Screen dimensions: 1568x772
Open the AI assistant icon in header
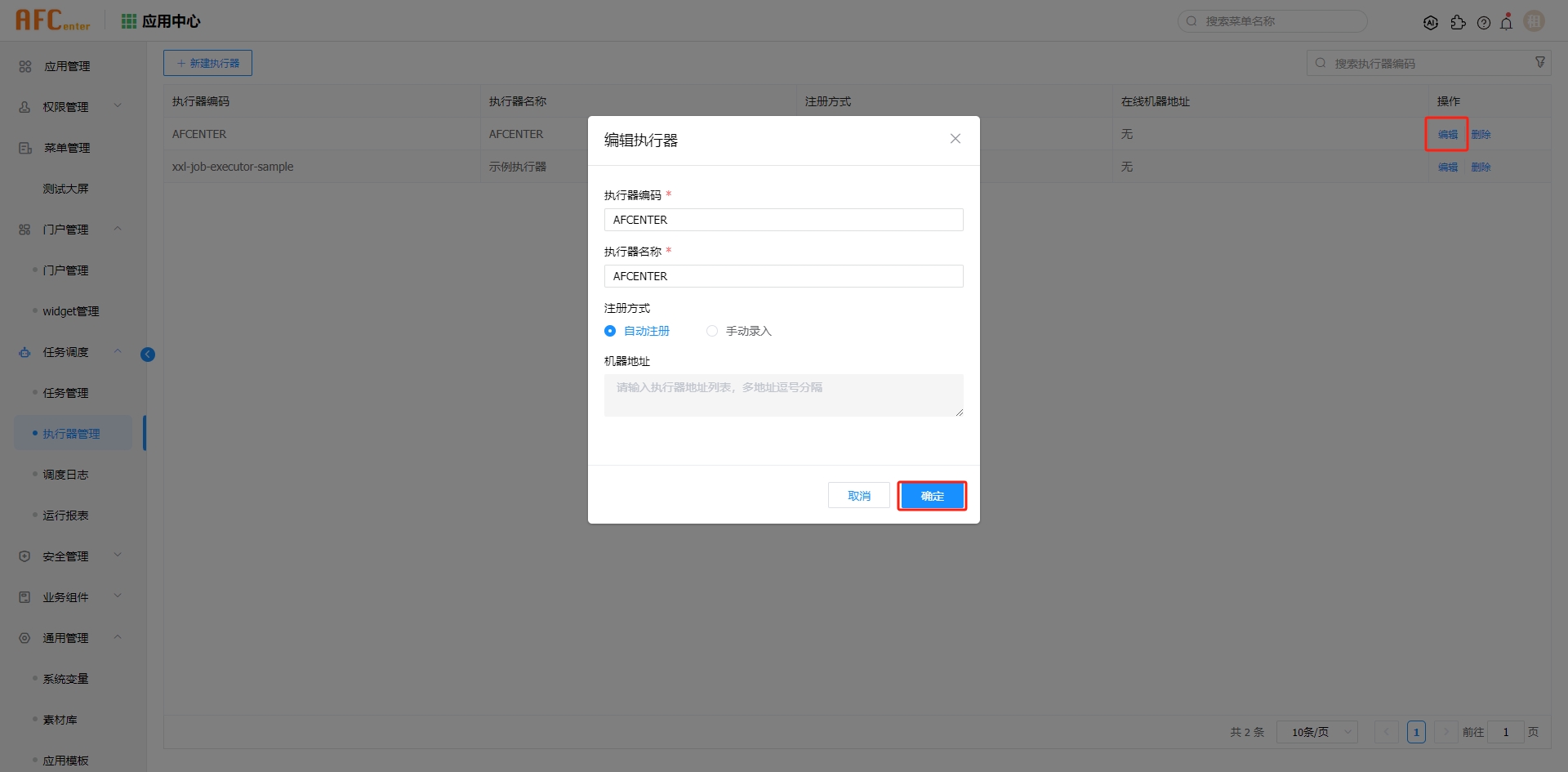[x=1430, y=23]
